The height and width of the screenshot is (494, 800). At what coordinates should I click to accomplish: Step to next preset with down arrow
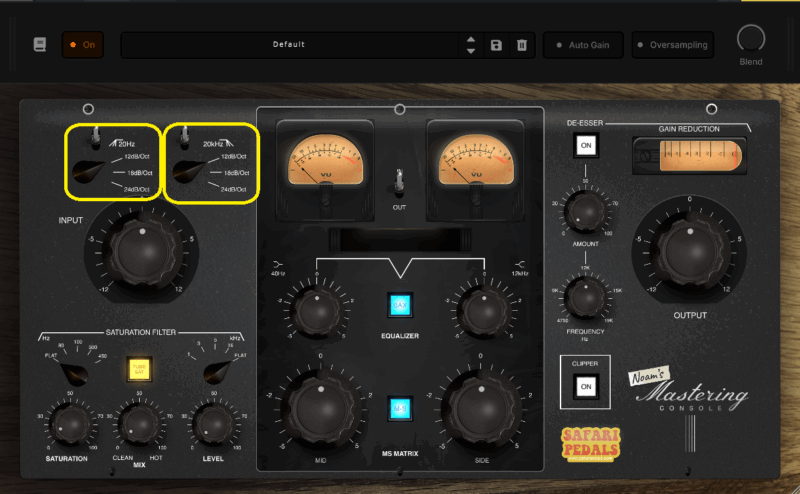471,51
